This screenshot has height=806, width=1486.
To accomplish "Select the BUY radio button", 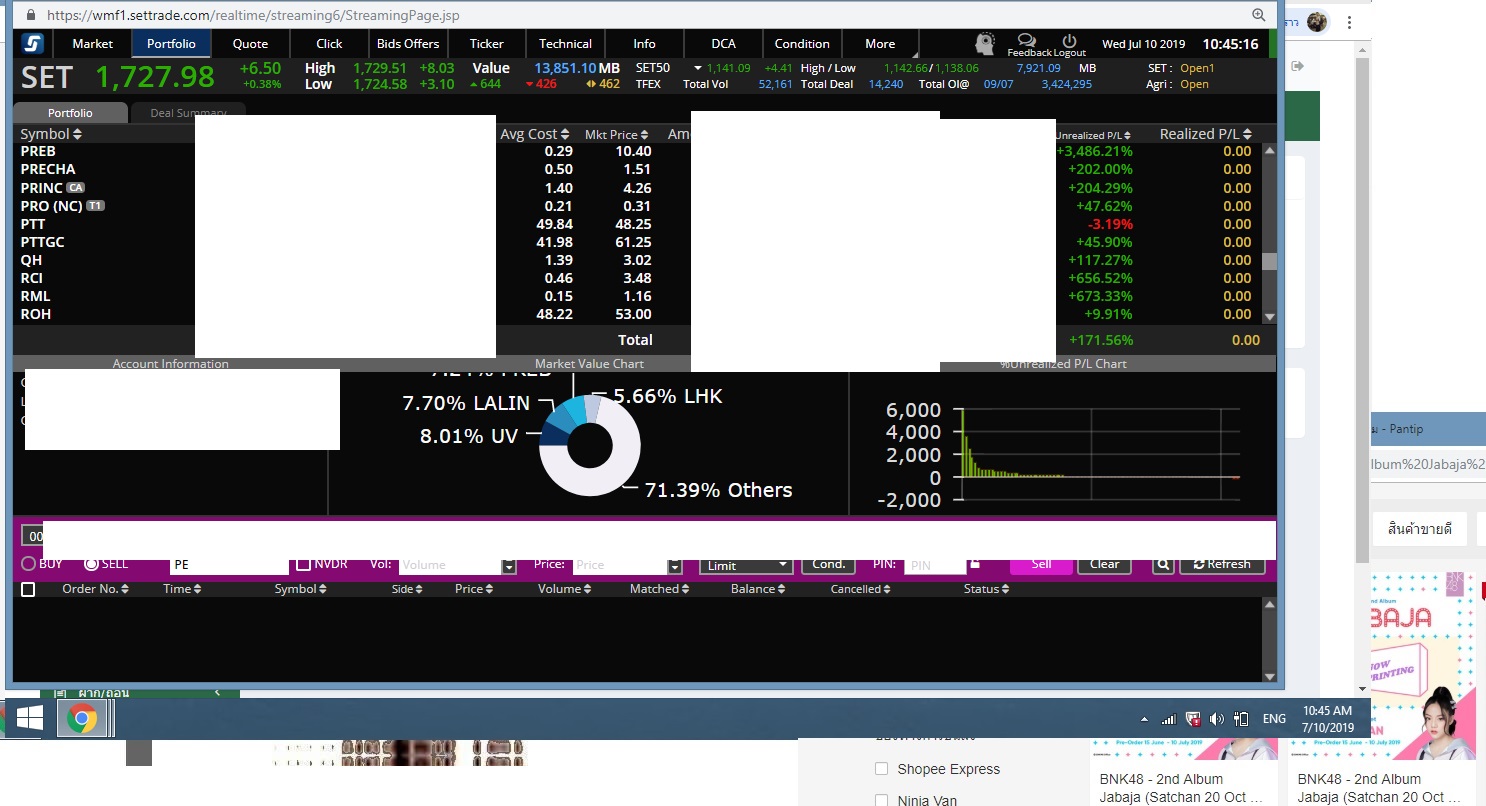I will 29,564.
